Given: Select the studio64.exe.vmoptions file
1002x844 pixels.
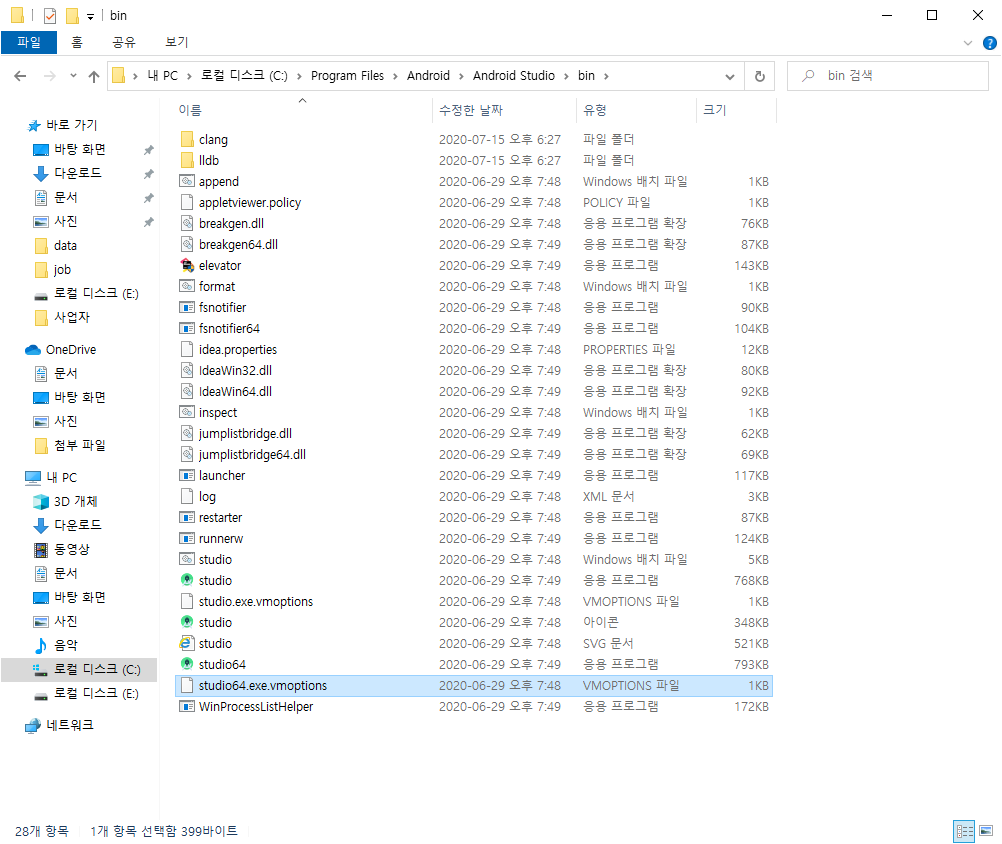Looking at the screenshot, I should pyautogui.click(x=474, y=686).
